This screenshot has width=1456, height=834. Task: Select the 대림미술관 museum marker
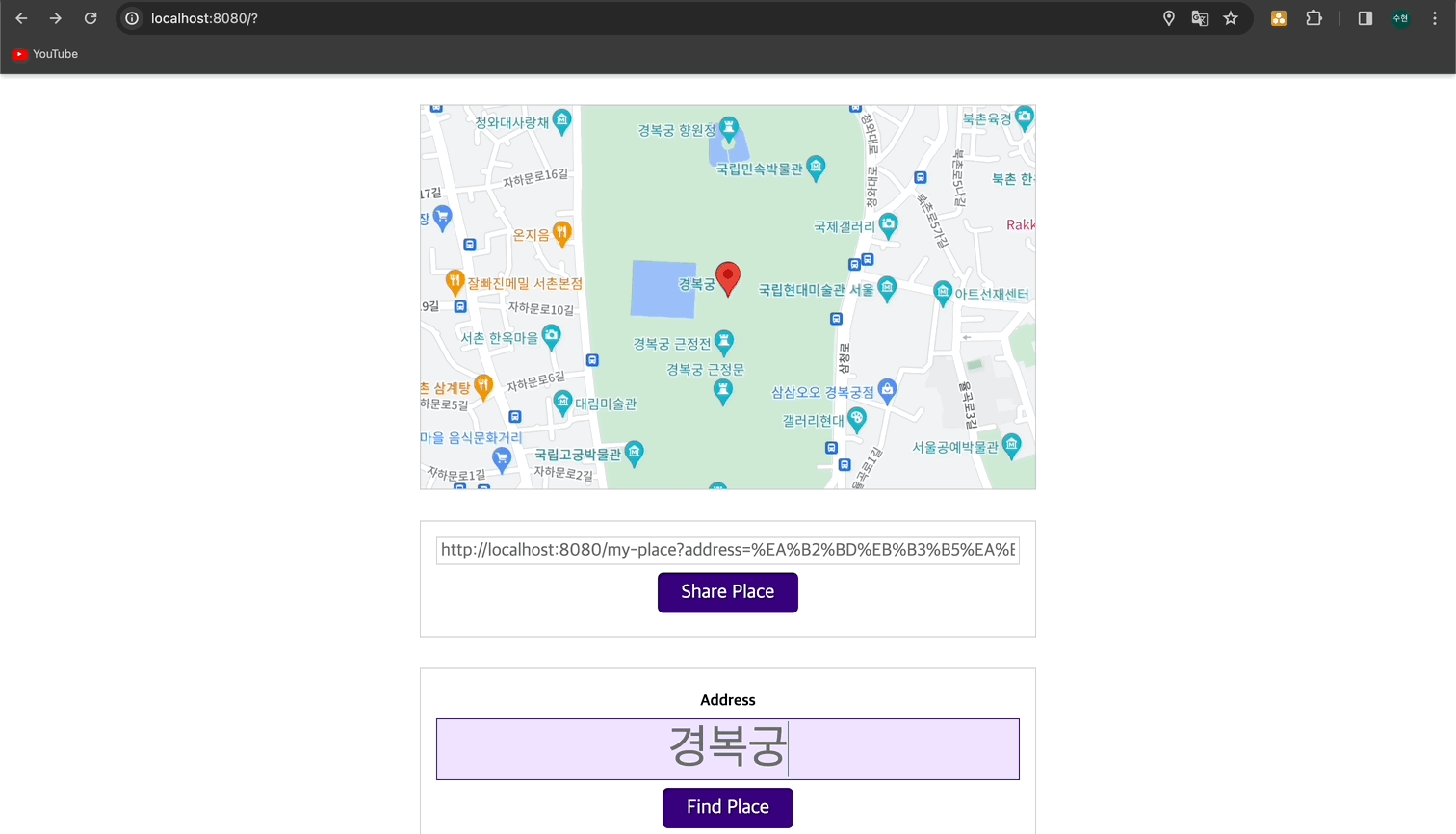562,403
